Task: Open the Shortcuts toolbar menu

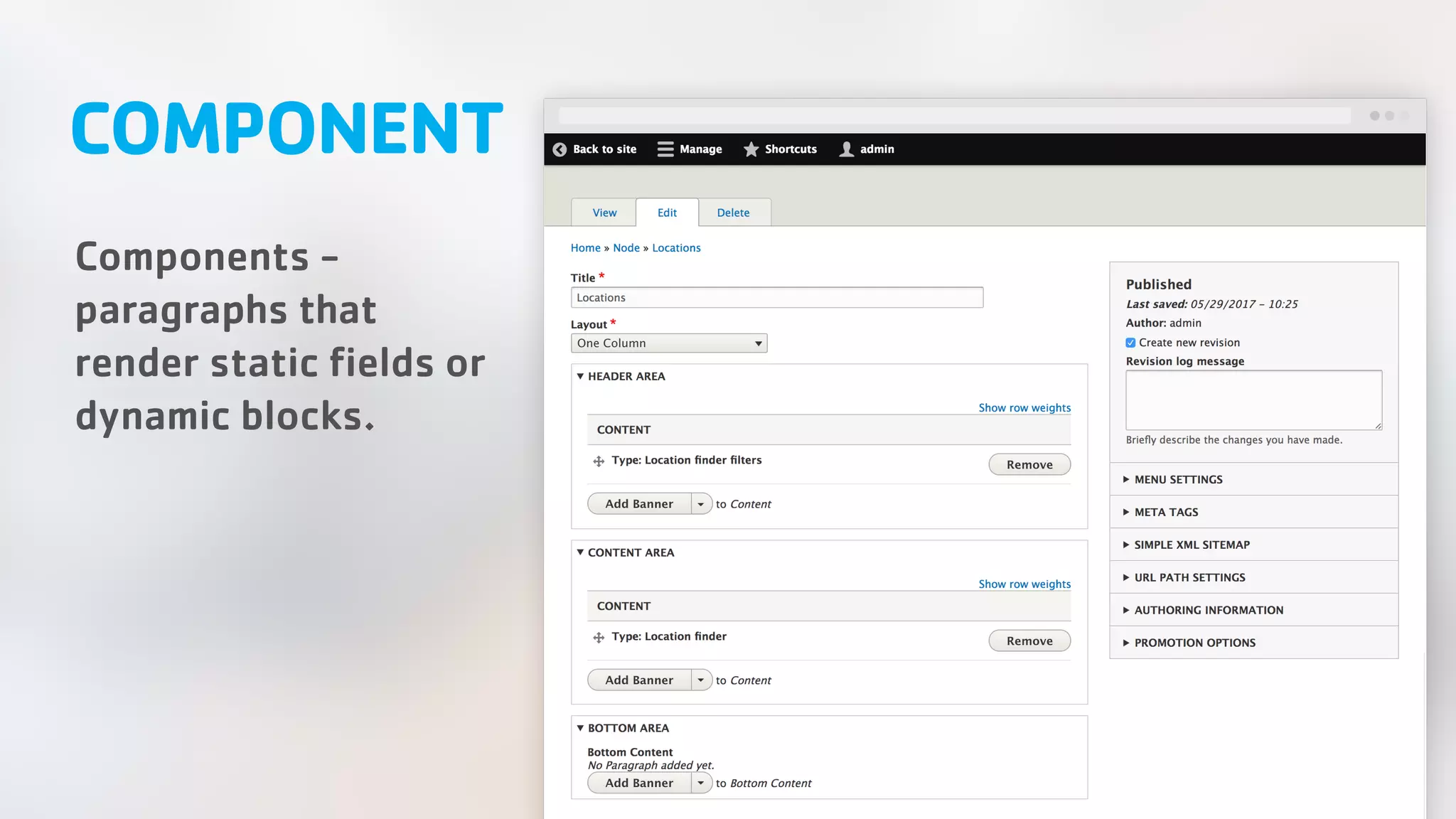Action: [x=780, y=149]
